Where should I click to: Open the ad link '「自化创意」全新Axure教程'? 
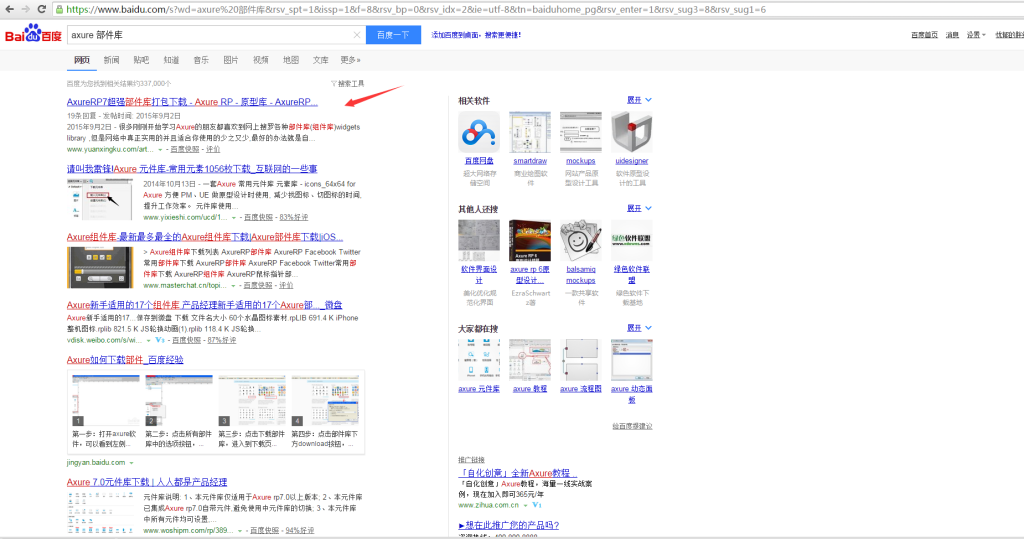tap(517, 473)
